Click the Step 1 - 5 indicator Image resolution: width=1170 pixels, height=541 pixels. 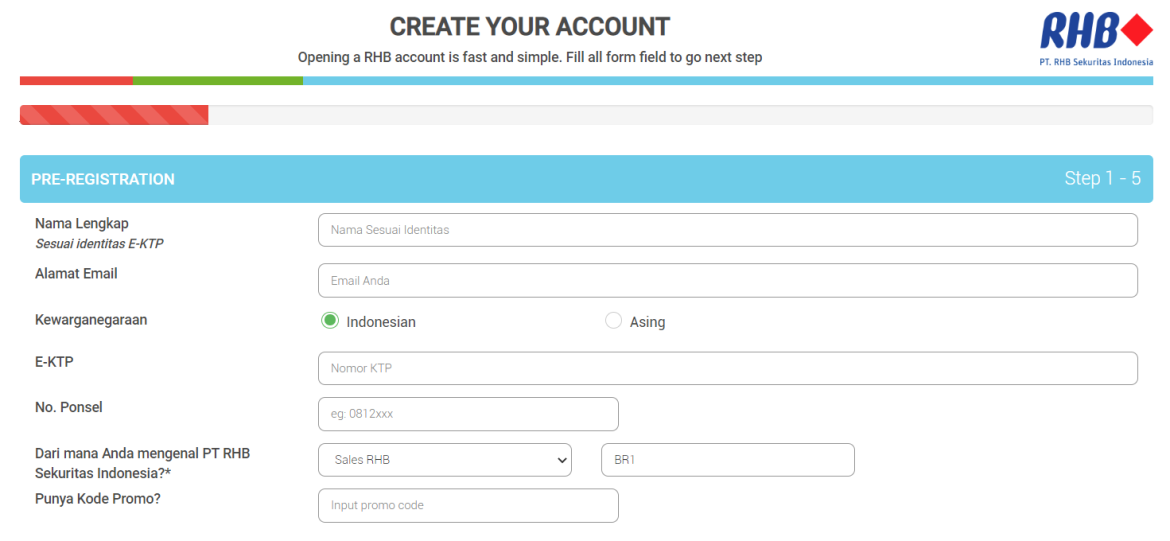pos(1102,179)
